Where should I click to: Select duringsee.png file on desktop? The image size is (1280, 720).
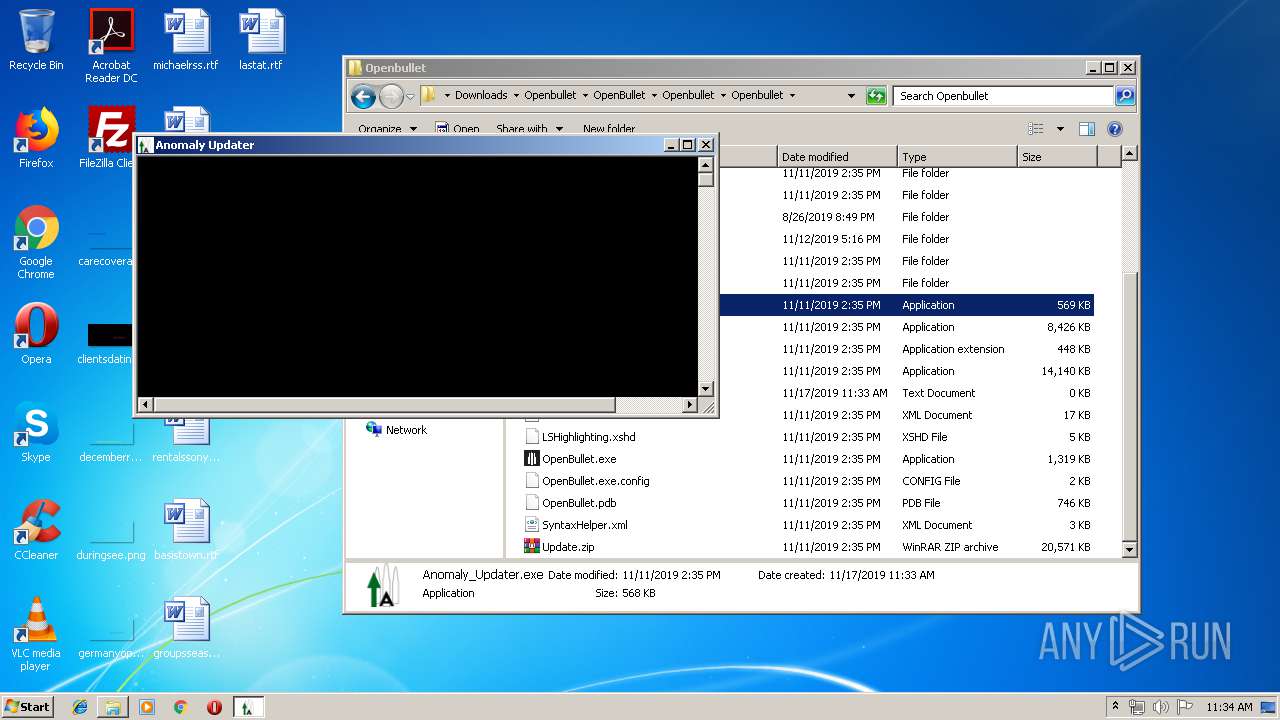111,530
